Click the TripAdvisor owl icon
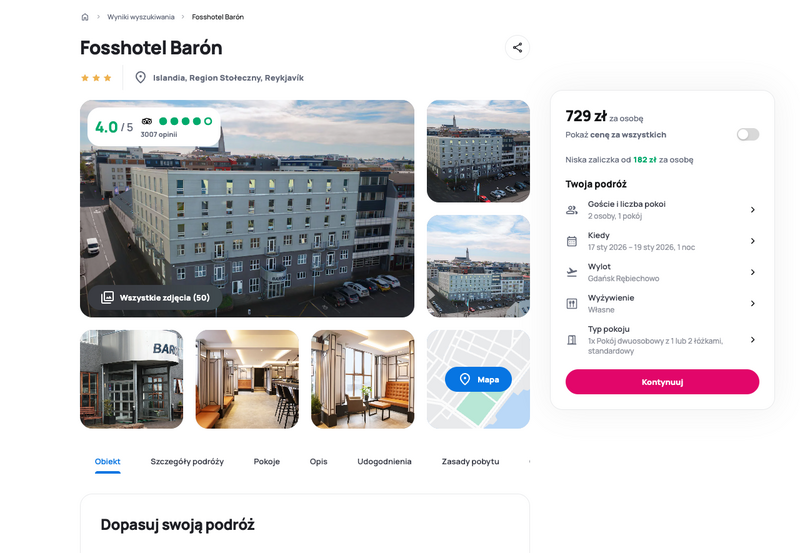The image size is (800, 553). pos(147,121)
